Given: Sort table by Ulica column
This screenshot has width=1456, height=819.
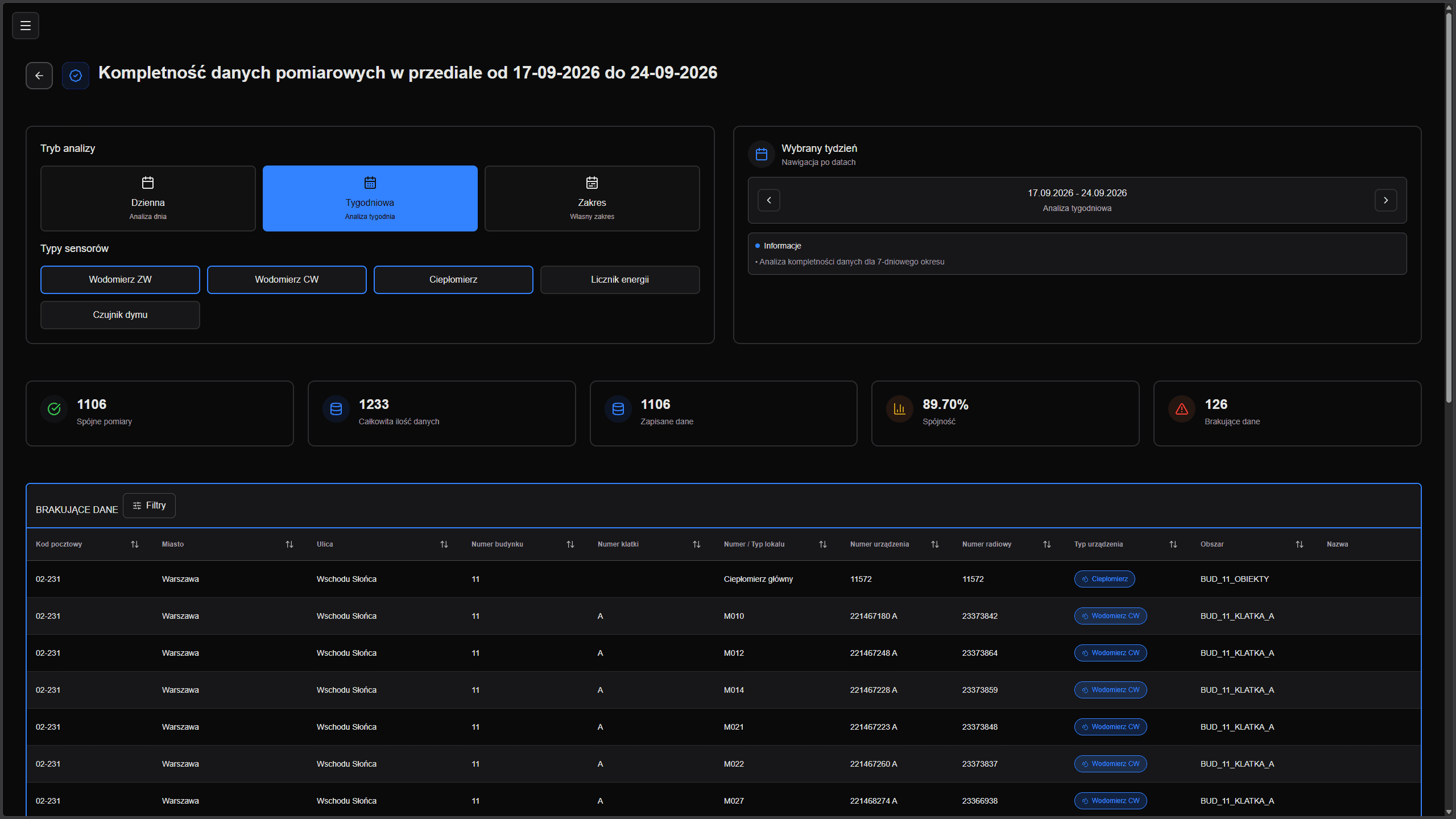Looking at the screenshot, I should pos(444,544).
